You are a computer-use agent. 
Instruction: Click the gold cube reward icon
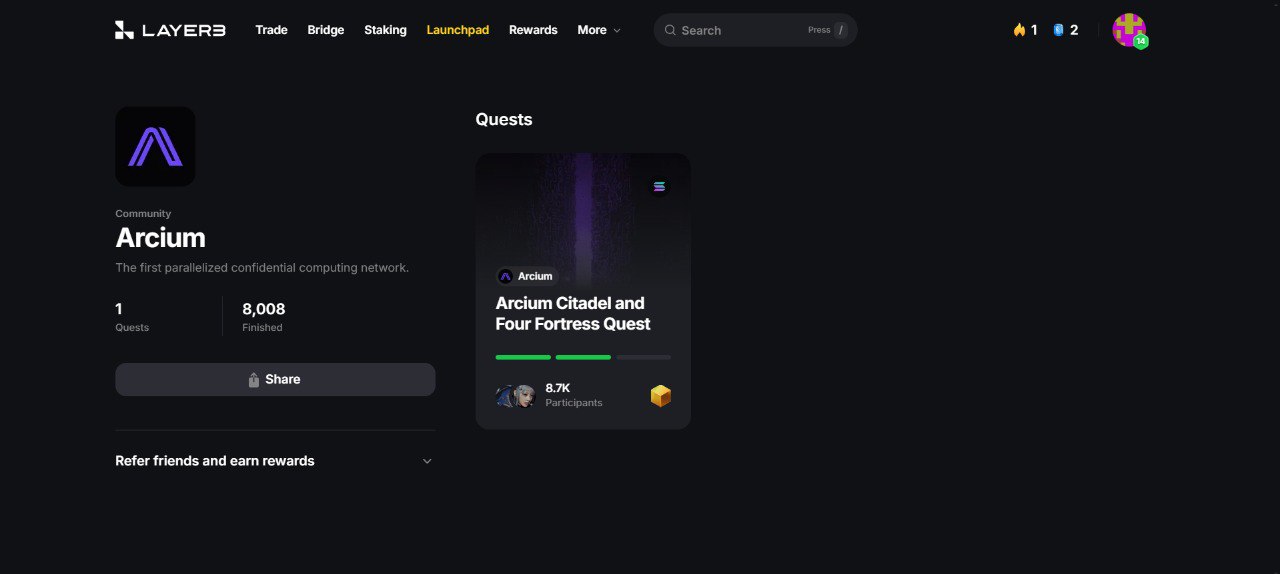point(660,396)
